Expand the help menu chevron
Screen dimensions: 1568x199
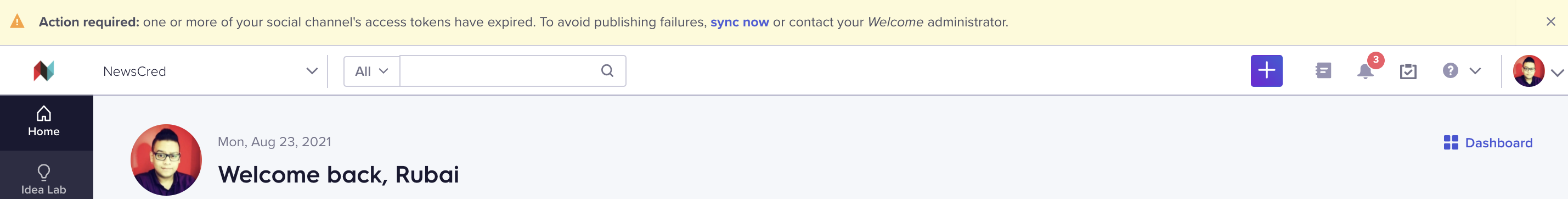[1474, 71]
